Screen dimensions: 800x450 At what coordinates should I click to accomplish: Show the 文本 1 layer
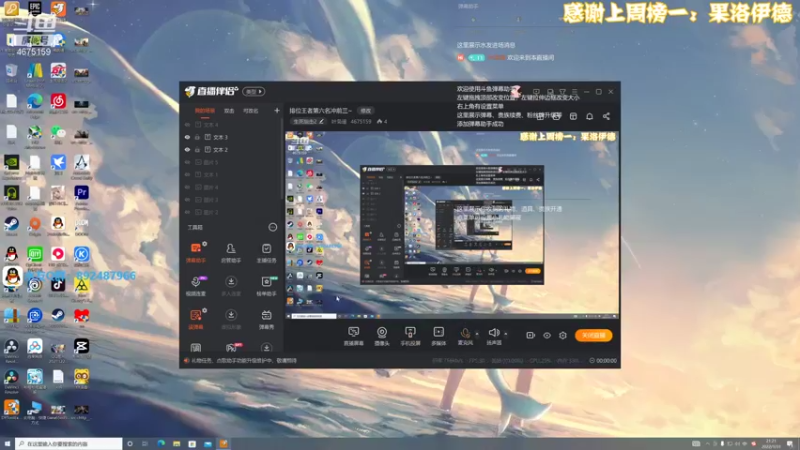tap(187, 174)
